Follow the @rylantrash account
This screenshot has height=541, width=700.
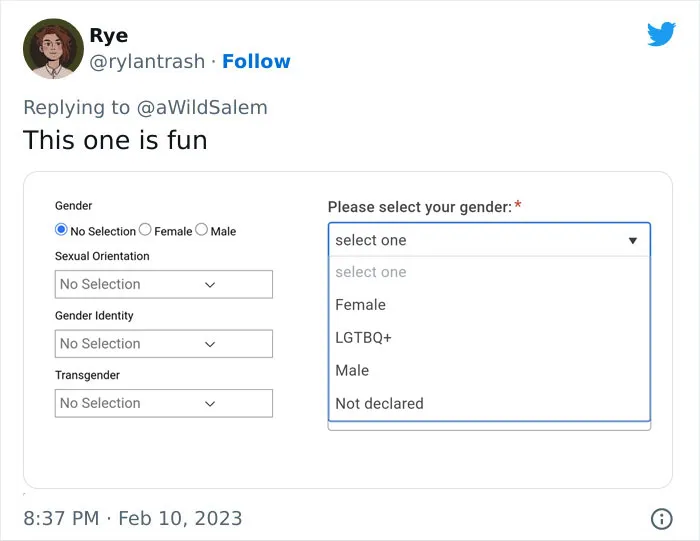tap(256, 61)
